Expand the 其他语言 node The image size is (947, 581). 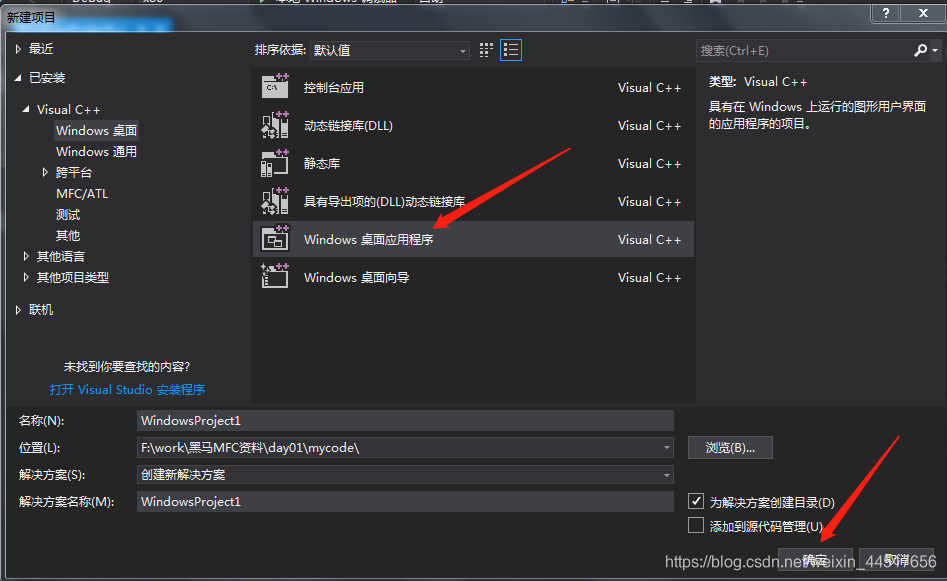coord(26,256)
